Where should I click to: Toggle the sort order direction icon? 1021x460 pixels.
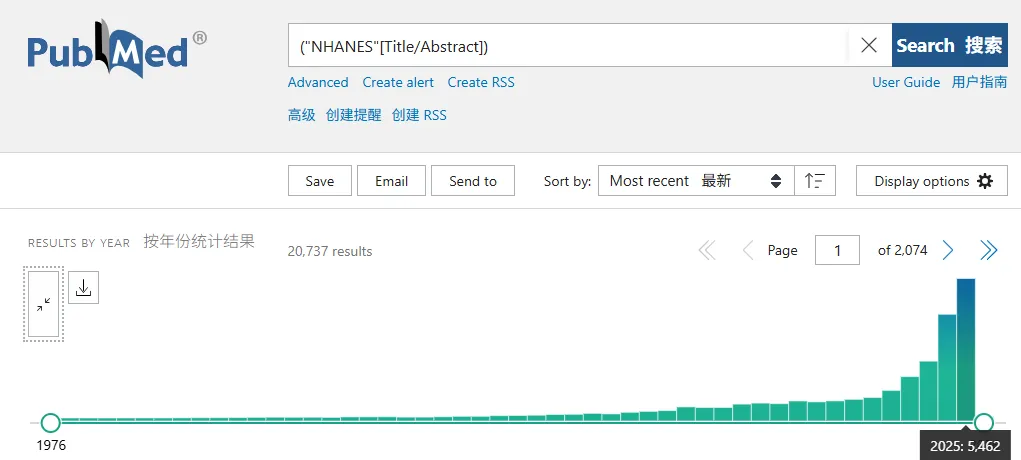tap(815, 180)
